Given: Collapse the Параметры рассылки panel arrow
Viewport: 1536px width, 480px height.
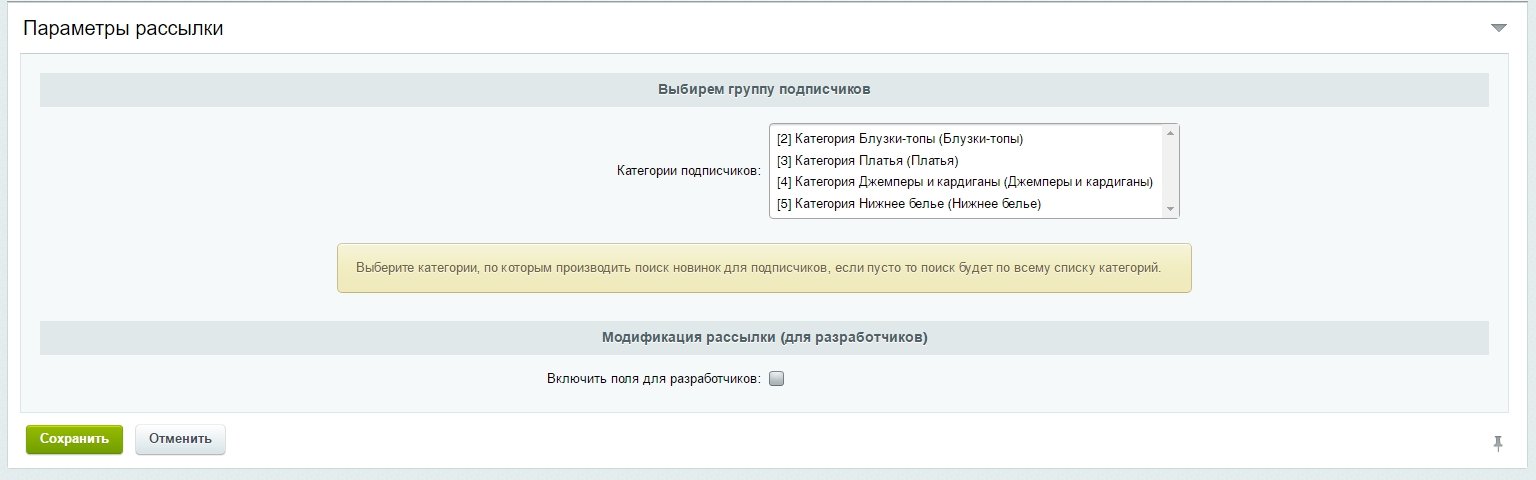Looking at the screenshot, I should click(x=1498, y=28).
